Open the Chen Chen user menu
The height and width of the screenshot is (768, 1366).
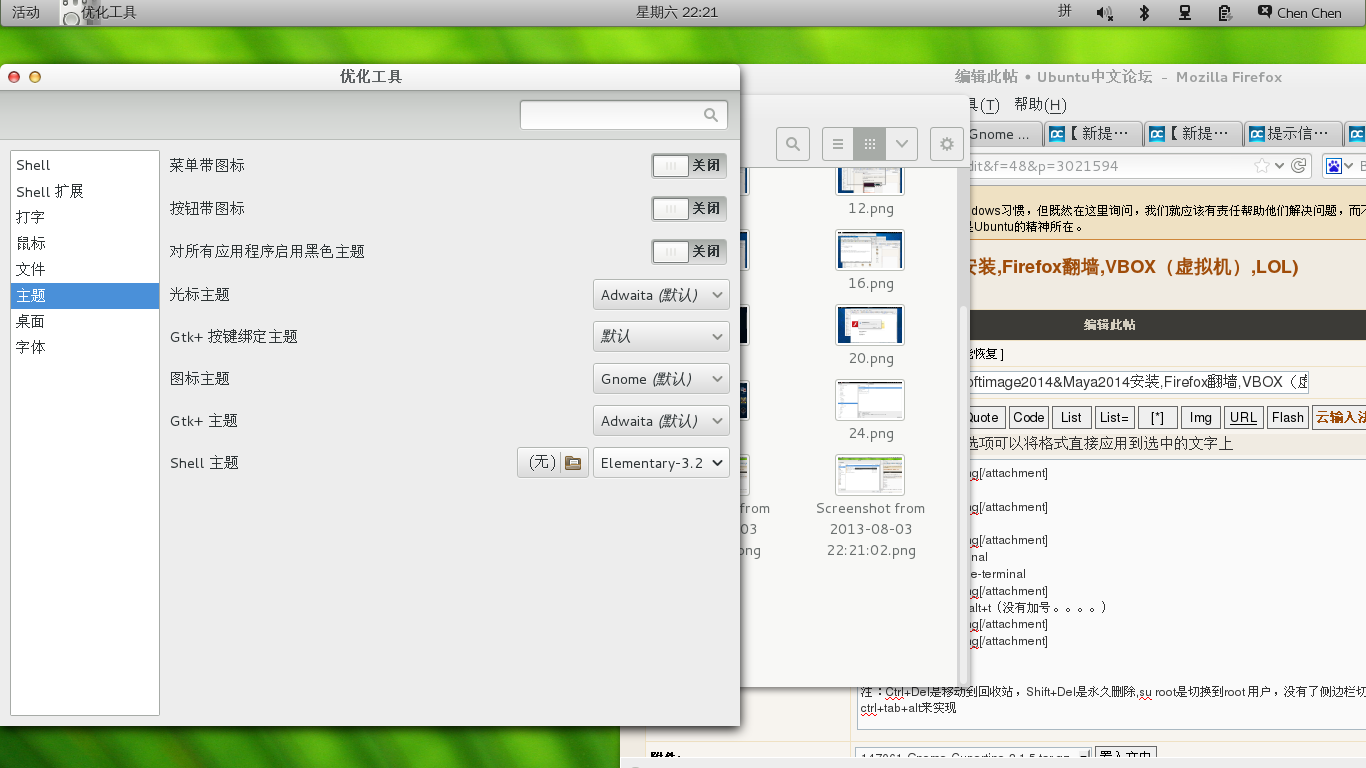[x=1300, y=13]
